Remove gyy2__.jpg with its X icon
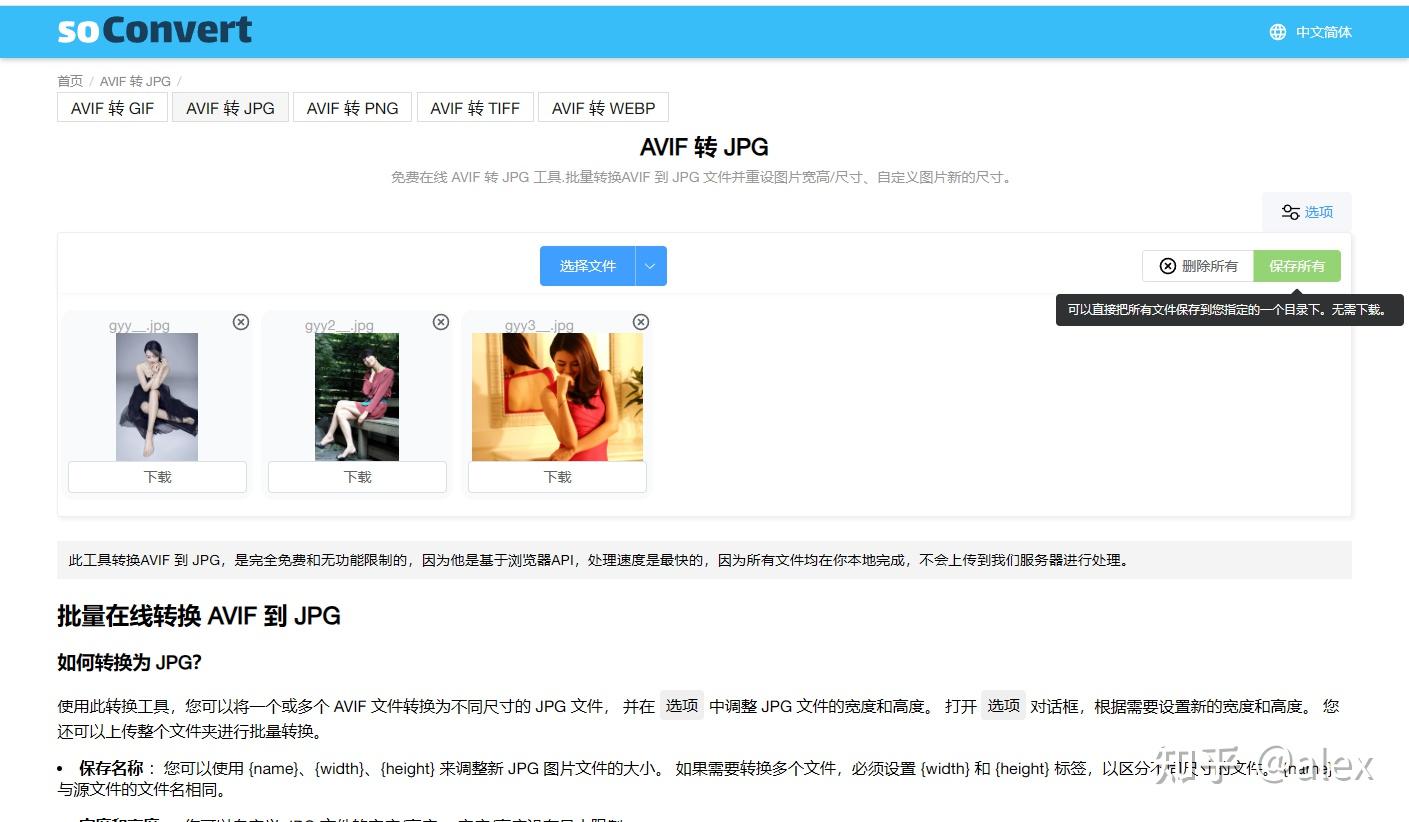Image resolution: width=1409 pixels, height=822 pixels. tap(440, 322)
